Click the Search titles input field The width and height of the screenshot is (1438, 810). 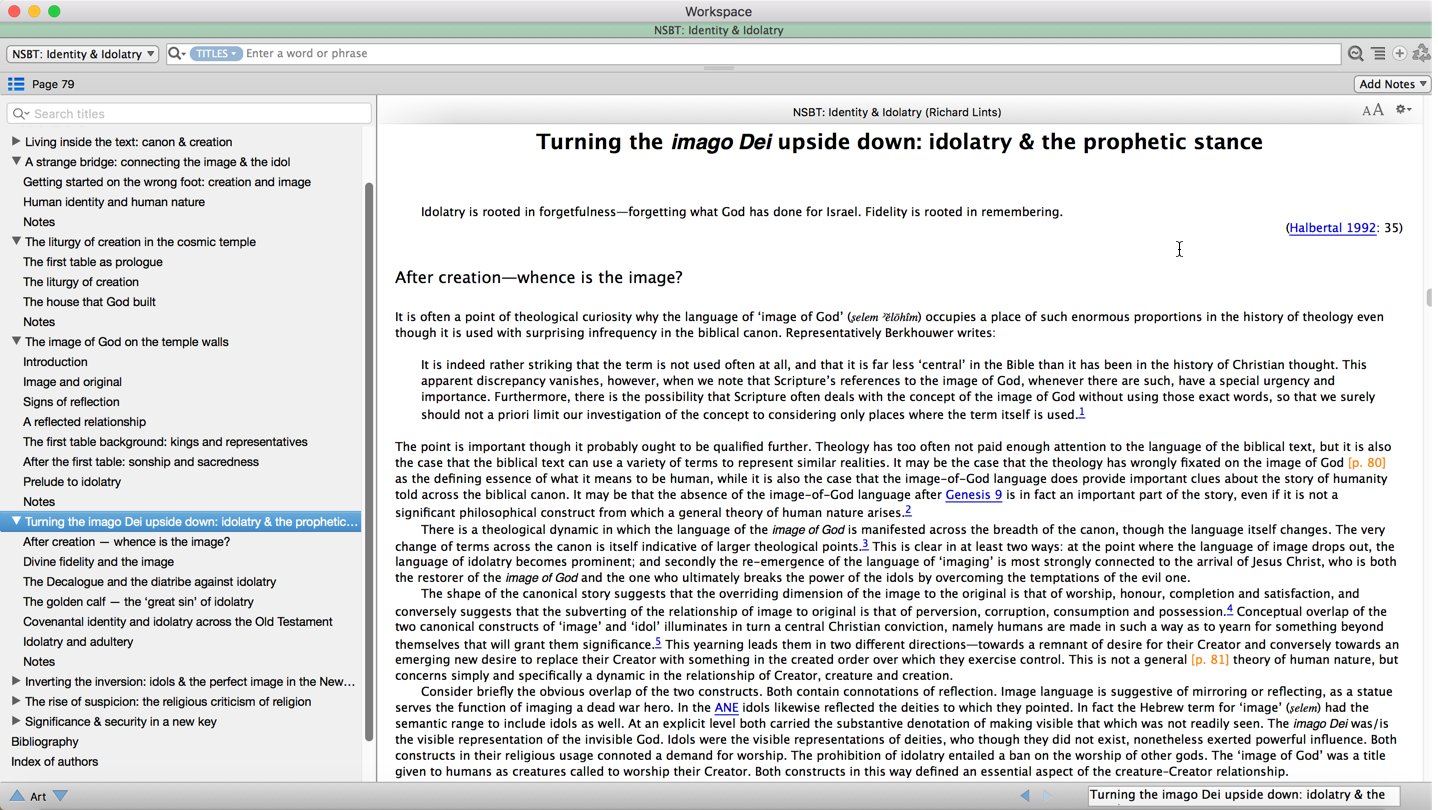189,114
